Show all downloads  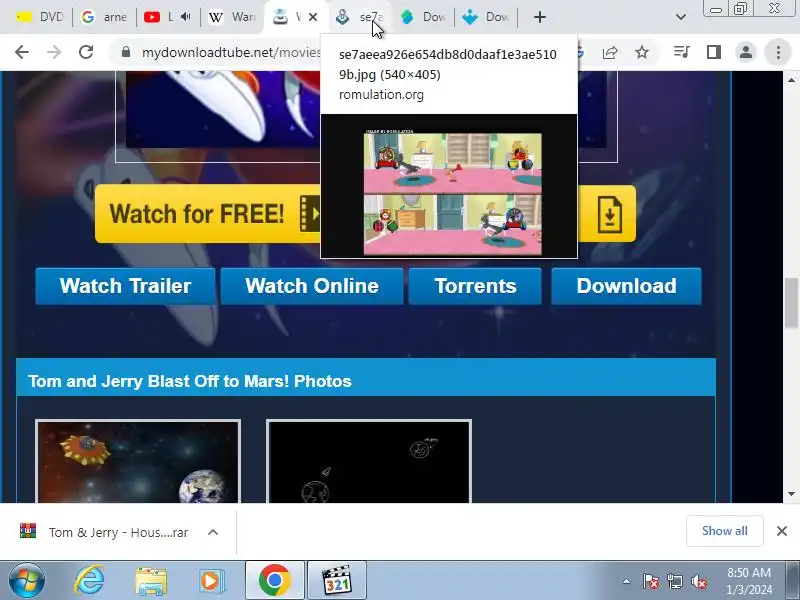pyautogui.click(x=724, y=531)
